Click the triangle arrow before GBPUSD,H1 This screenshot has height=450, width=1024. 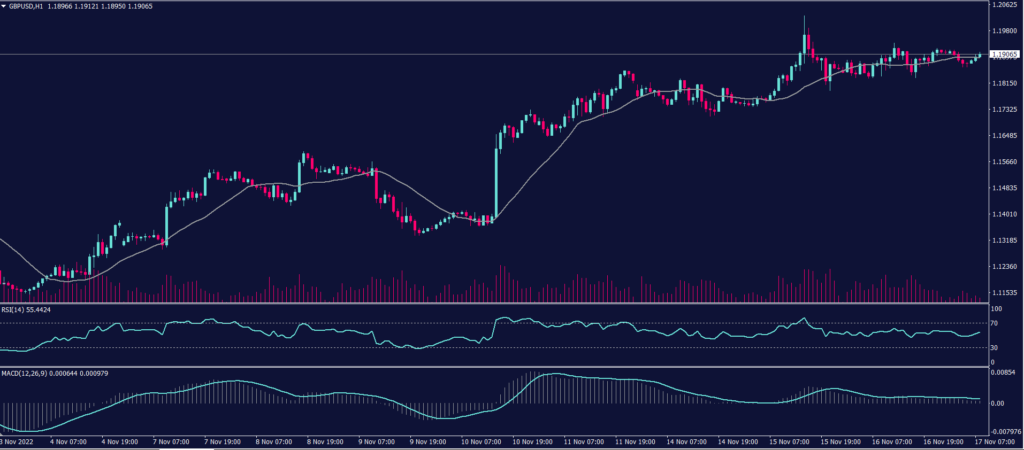tap(4, 5)
